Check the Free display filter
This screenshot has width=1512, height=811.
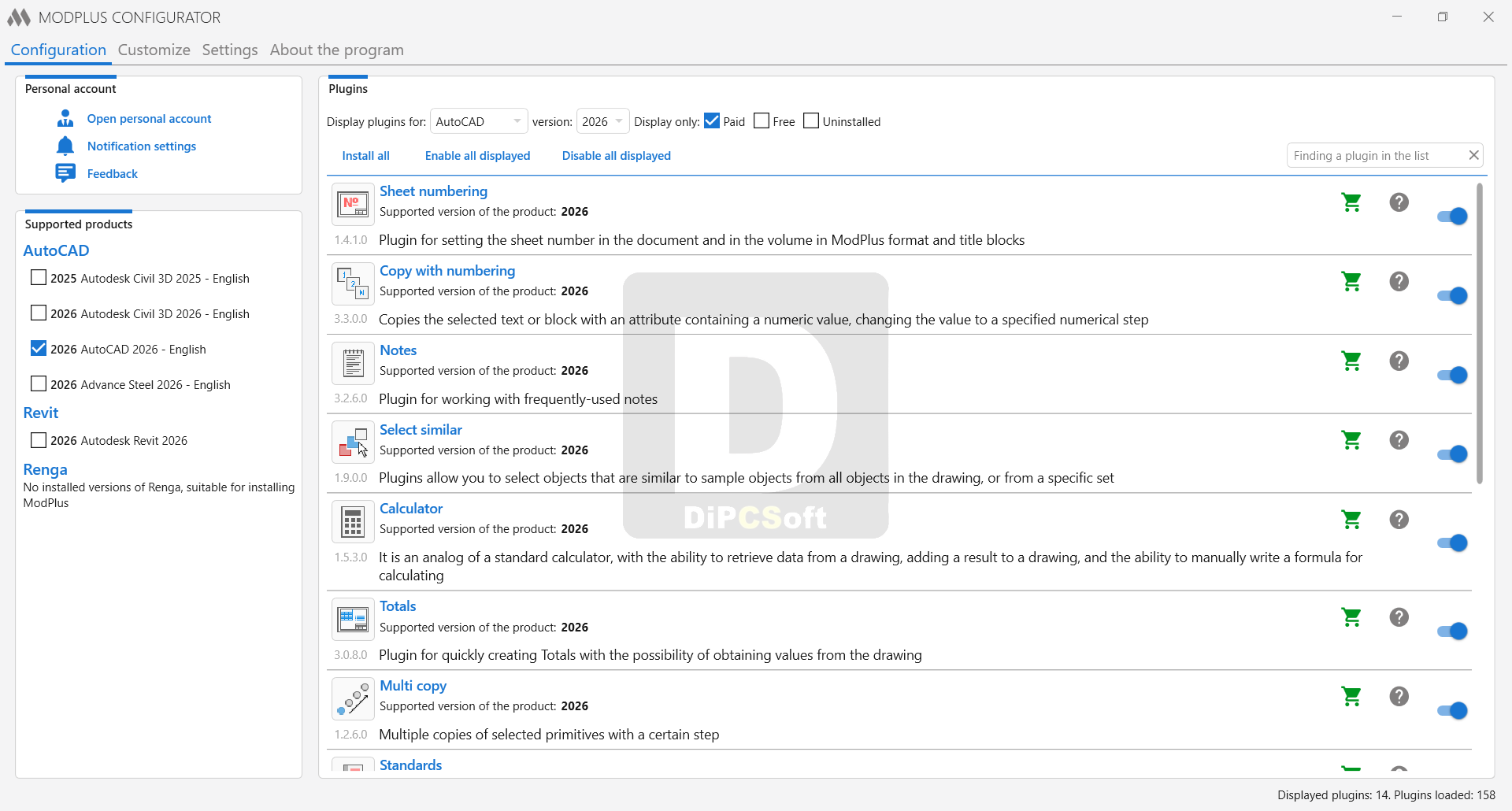(x=762, y=121)
